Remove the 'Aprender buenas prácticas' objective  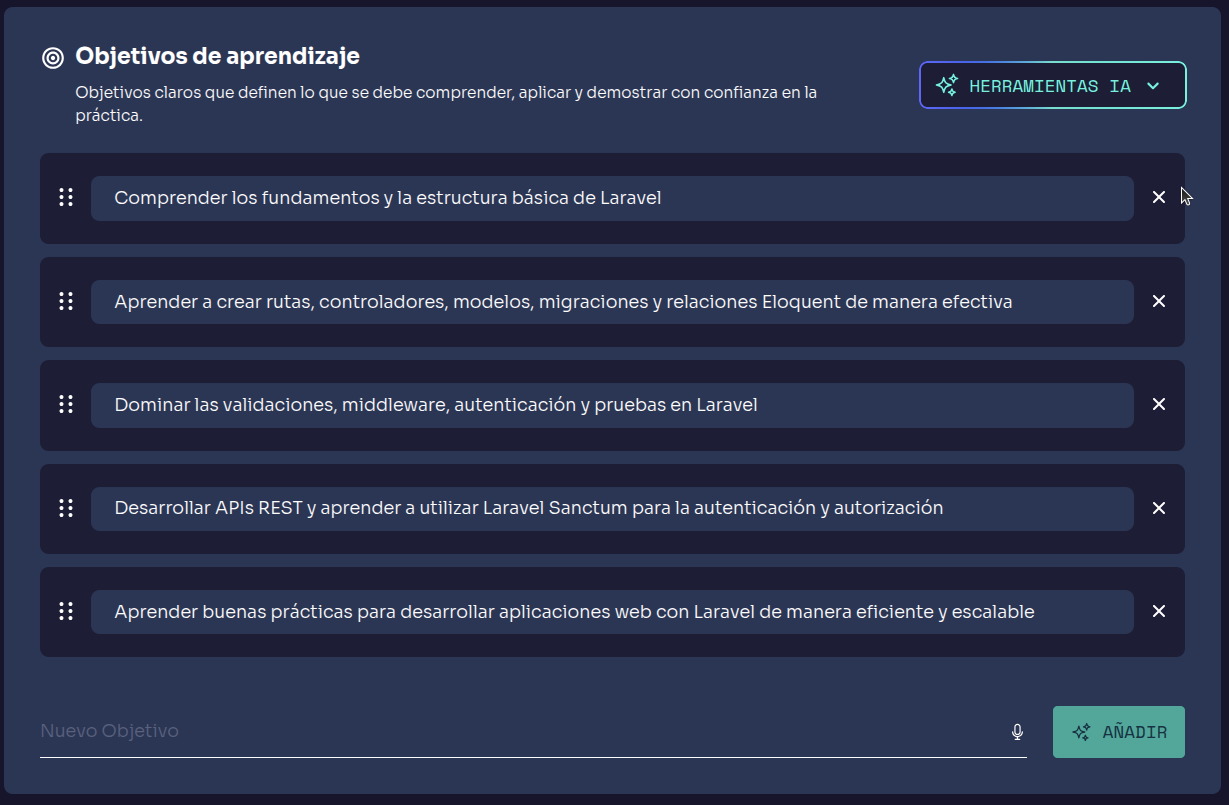coord(1159,611)
